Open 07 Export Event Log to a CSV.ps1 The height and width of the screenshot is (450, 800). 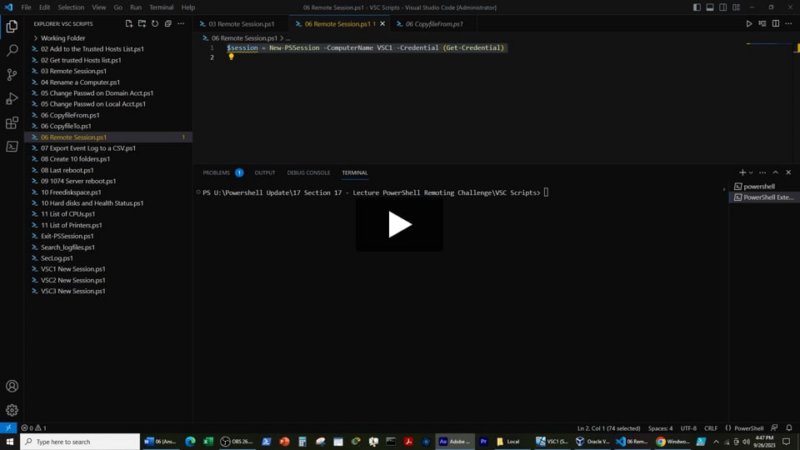[x=88, y=148]
